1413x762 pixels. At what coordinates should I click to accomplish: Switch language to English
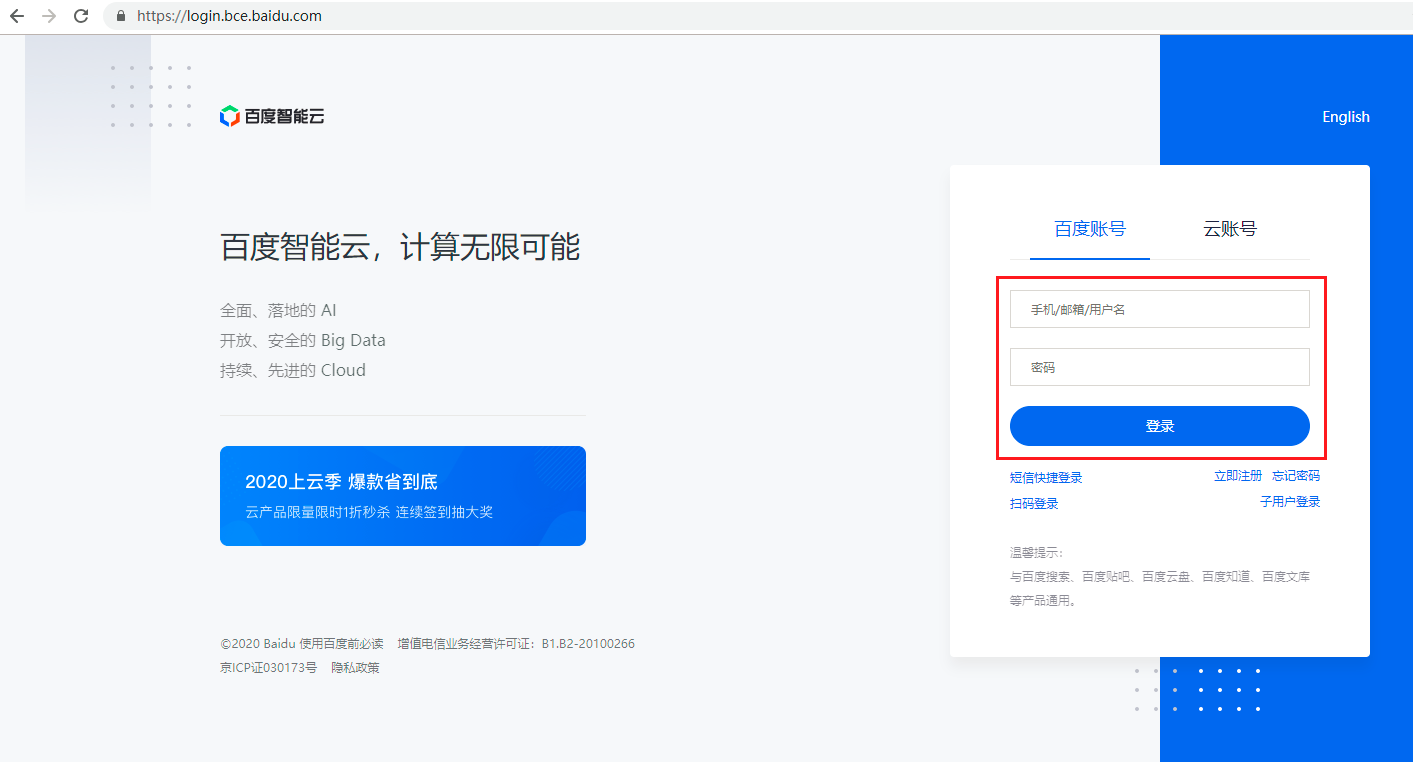pyautogui.click(x=1345, y=117)
